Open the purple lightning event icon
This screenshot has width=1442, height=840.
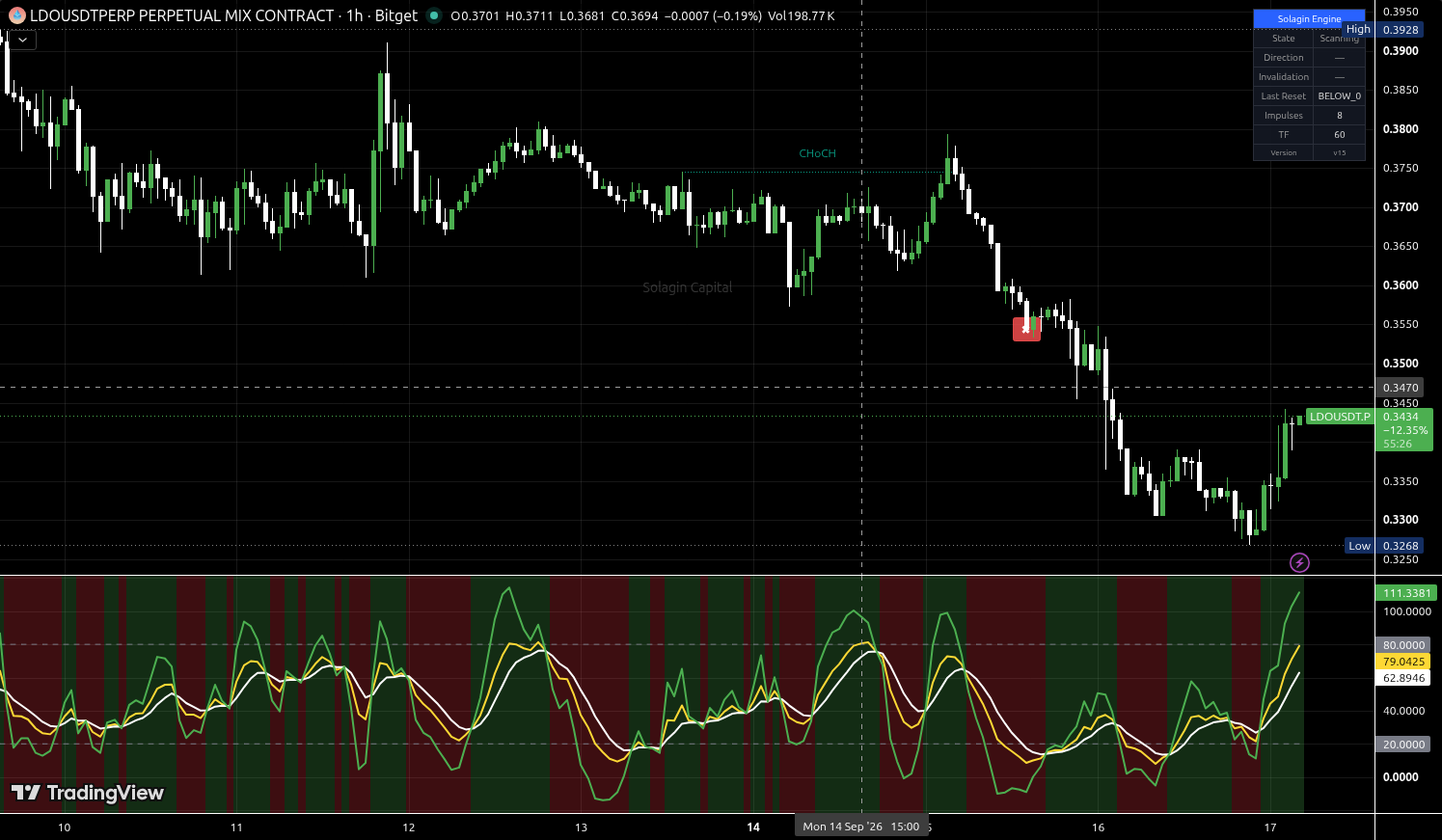[x=1299, y=562]
